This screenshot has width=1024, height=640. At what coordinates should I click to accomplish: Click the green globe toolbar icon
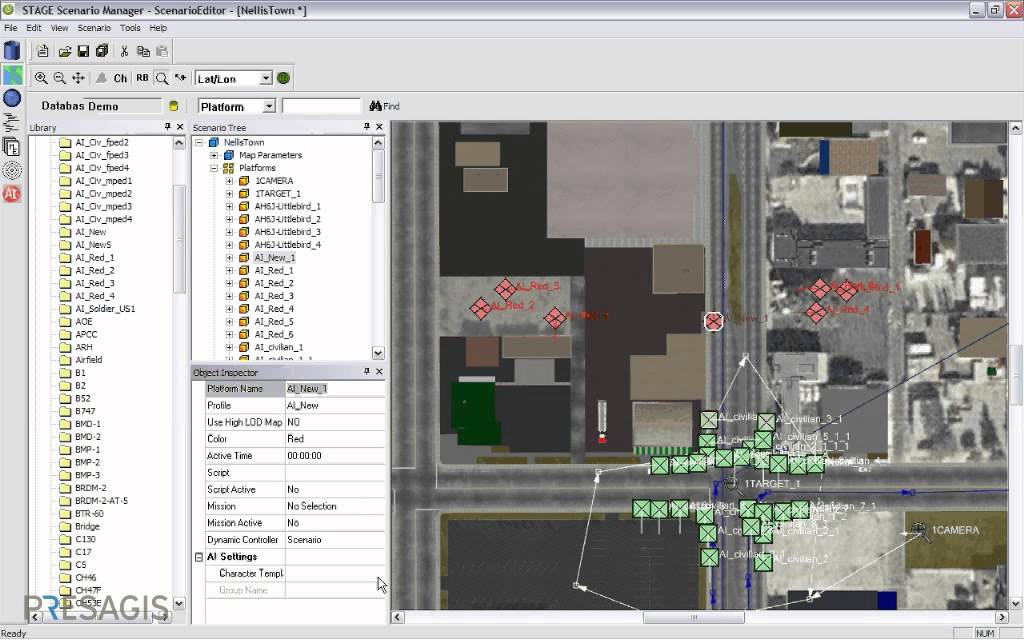[x=283, y=78]
